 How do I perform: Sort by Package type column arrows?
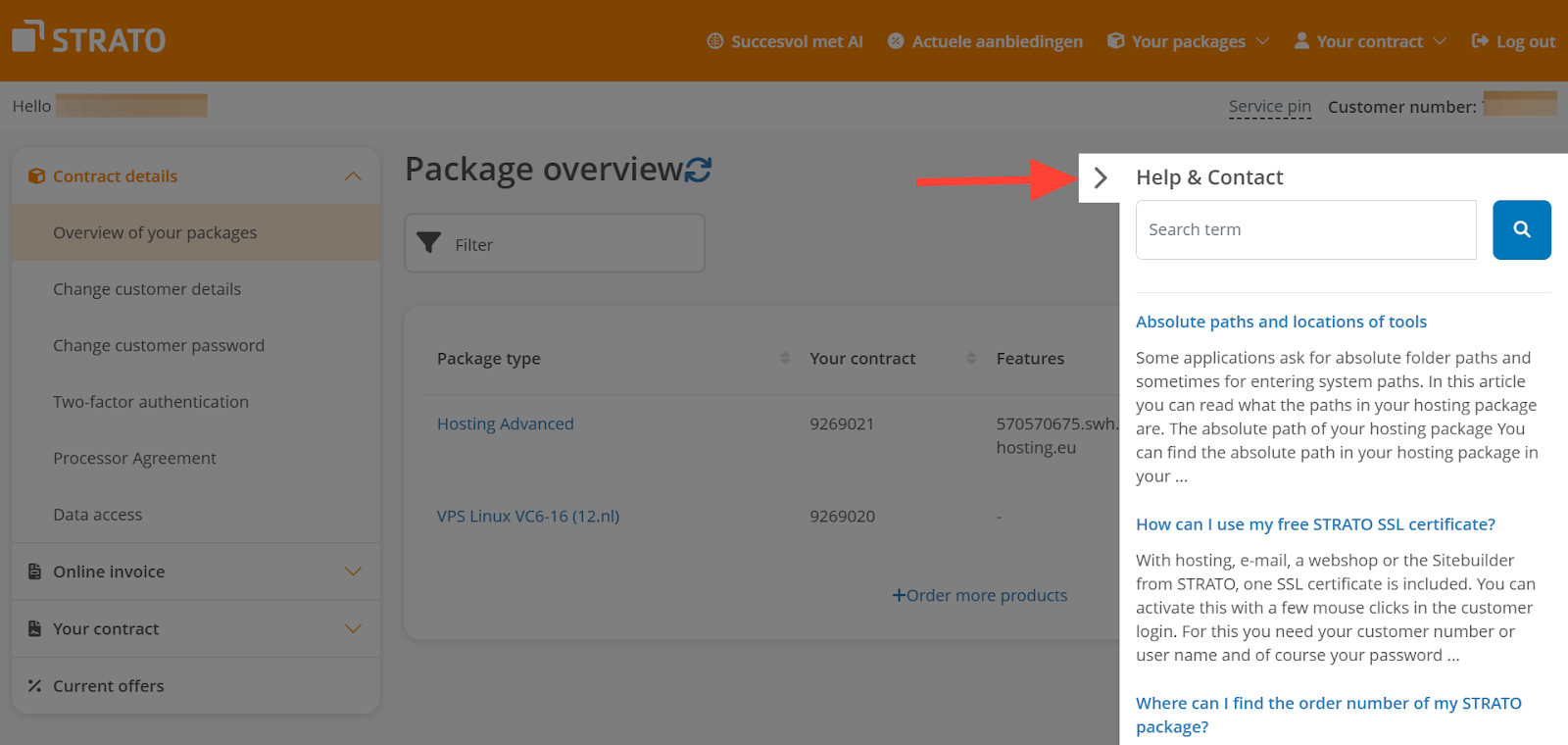click(784, 358)
